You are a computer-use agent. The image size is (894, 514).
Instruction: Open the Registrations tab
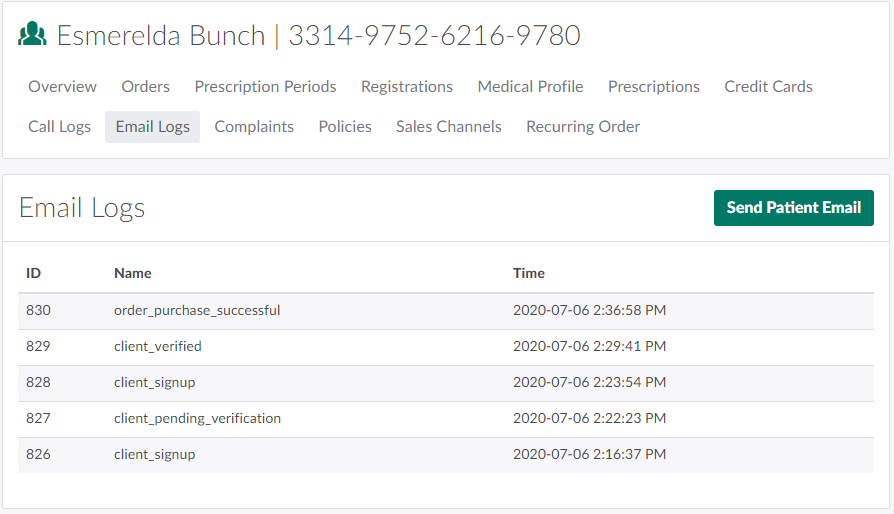(407, 87)
